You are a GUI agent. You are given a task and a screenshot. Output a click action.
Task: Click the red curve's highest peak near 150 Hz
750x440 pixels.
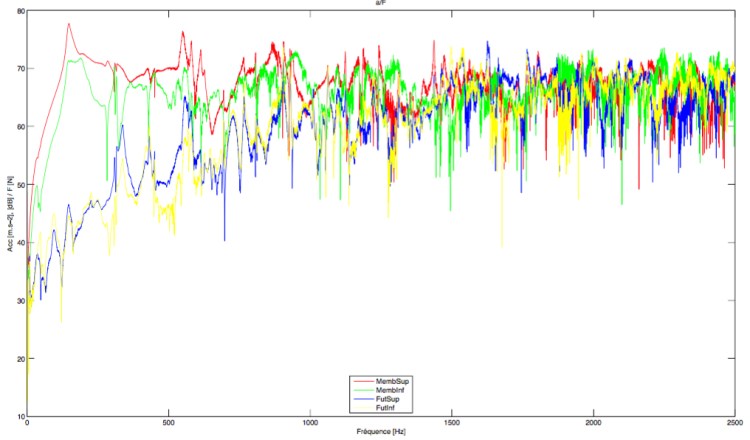[69, 24]
